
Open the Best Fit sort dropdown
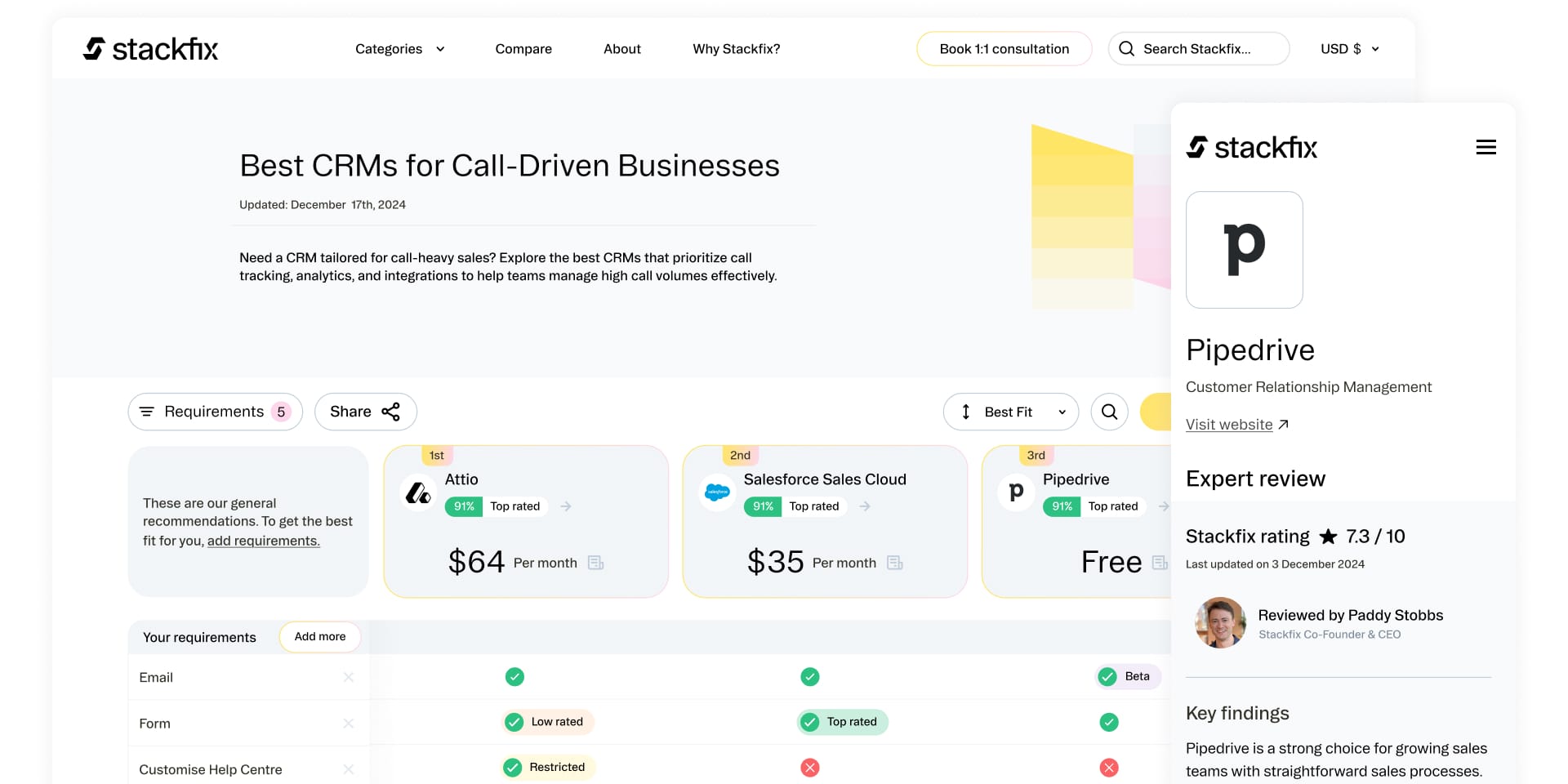(1011, 412)
